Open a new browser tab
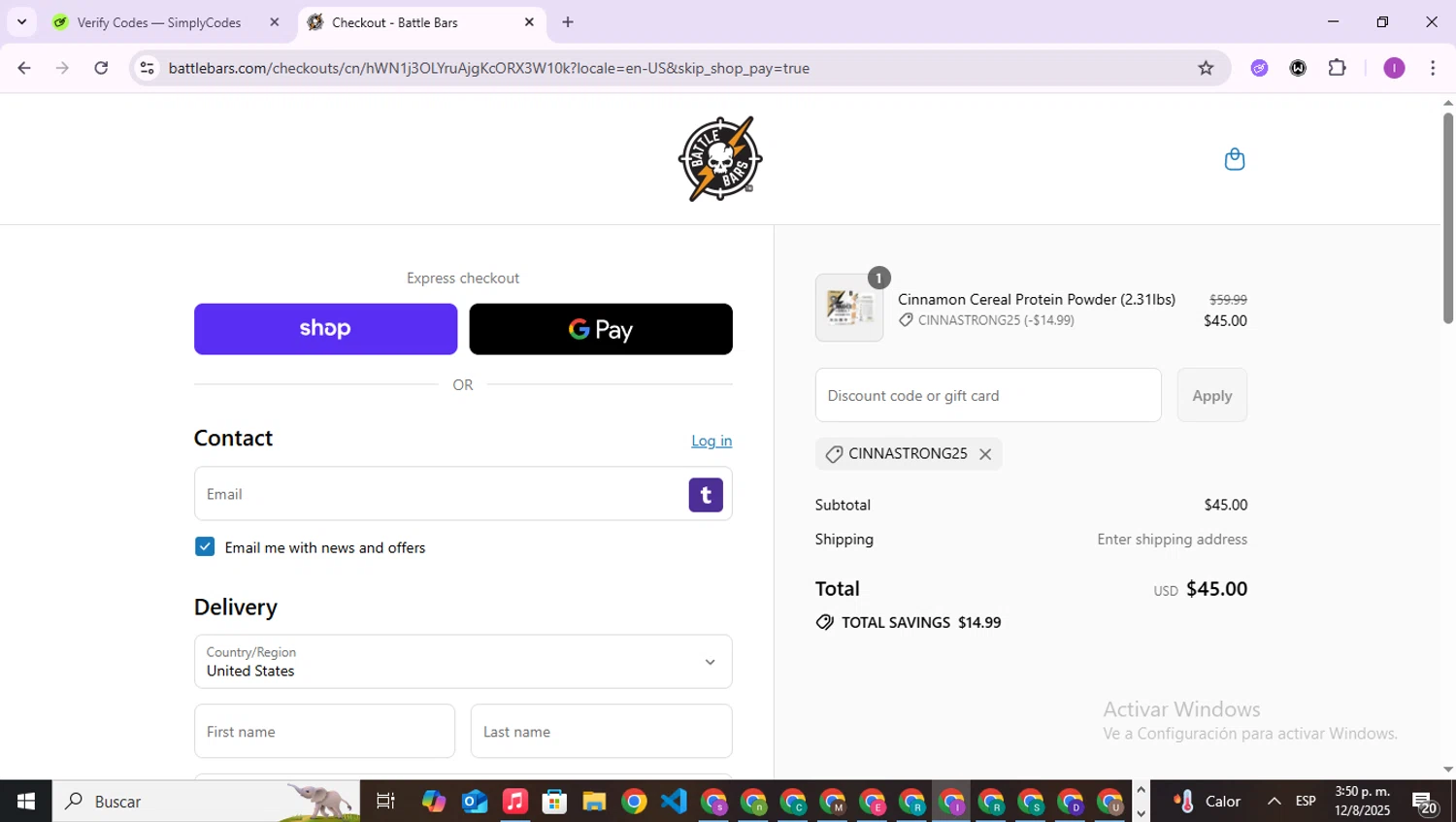Screen dimensions: 1456x822 568,22
